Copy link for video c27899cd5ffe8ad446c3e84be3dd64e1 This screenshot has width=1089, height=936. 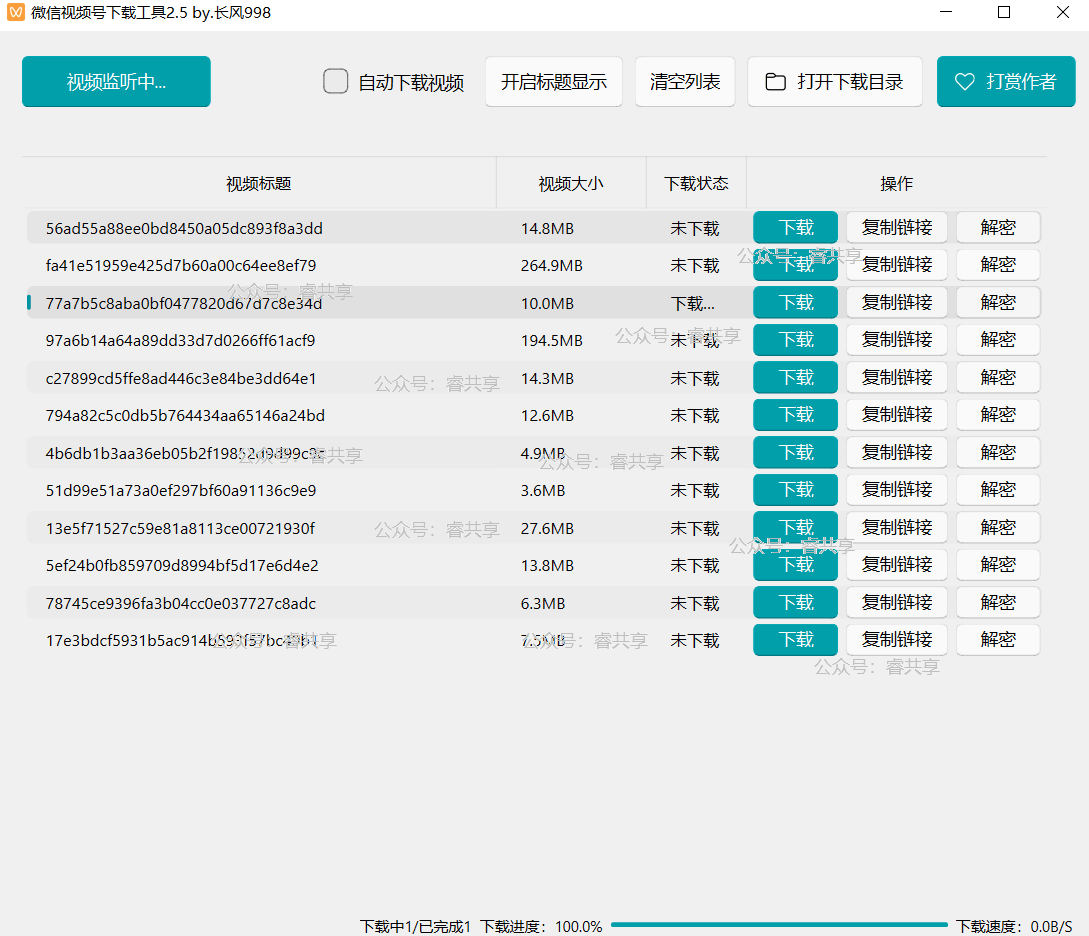(896, 378)
